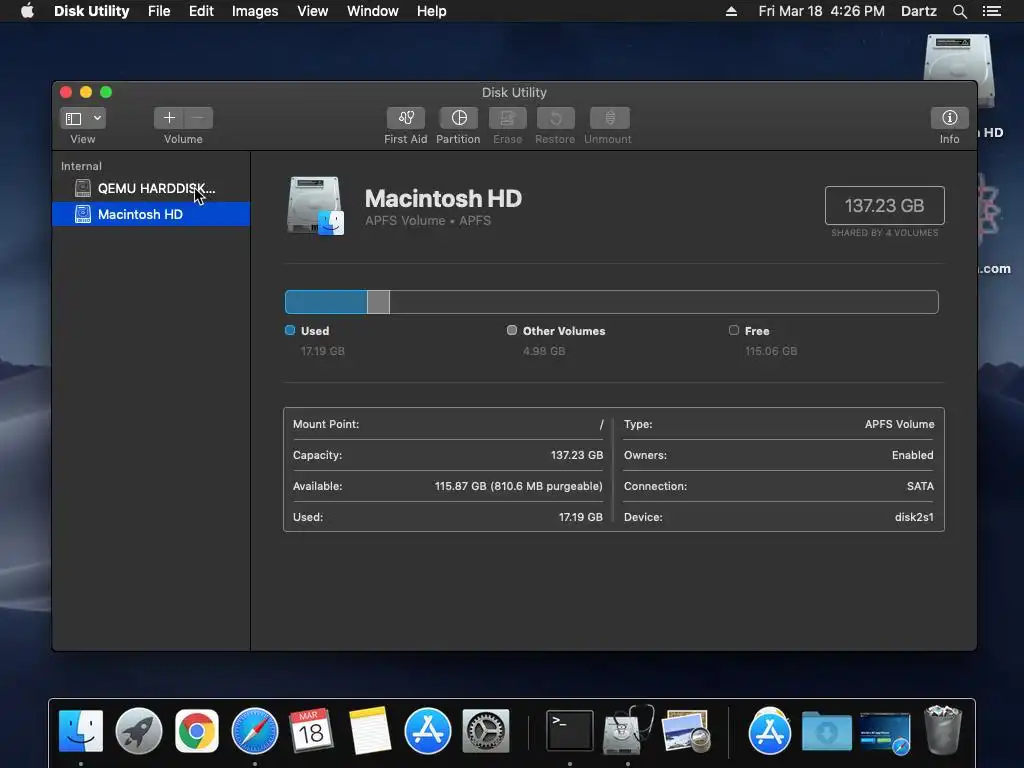1024x768 pixels.
Task: Click the Macintosh HD drive icon in header
Action: pos(315,206)
